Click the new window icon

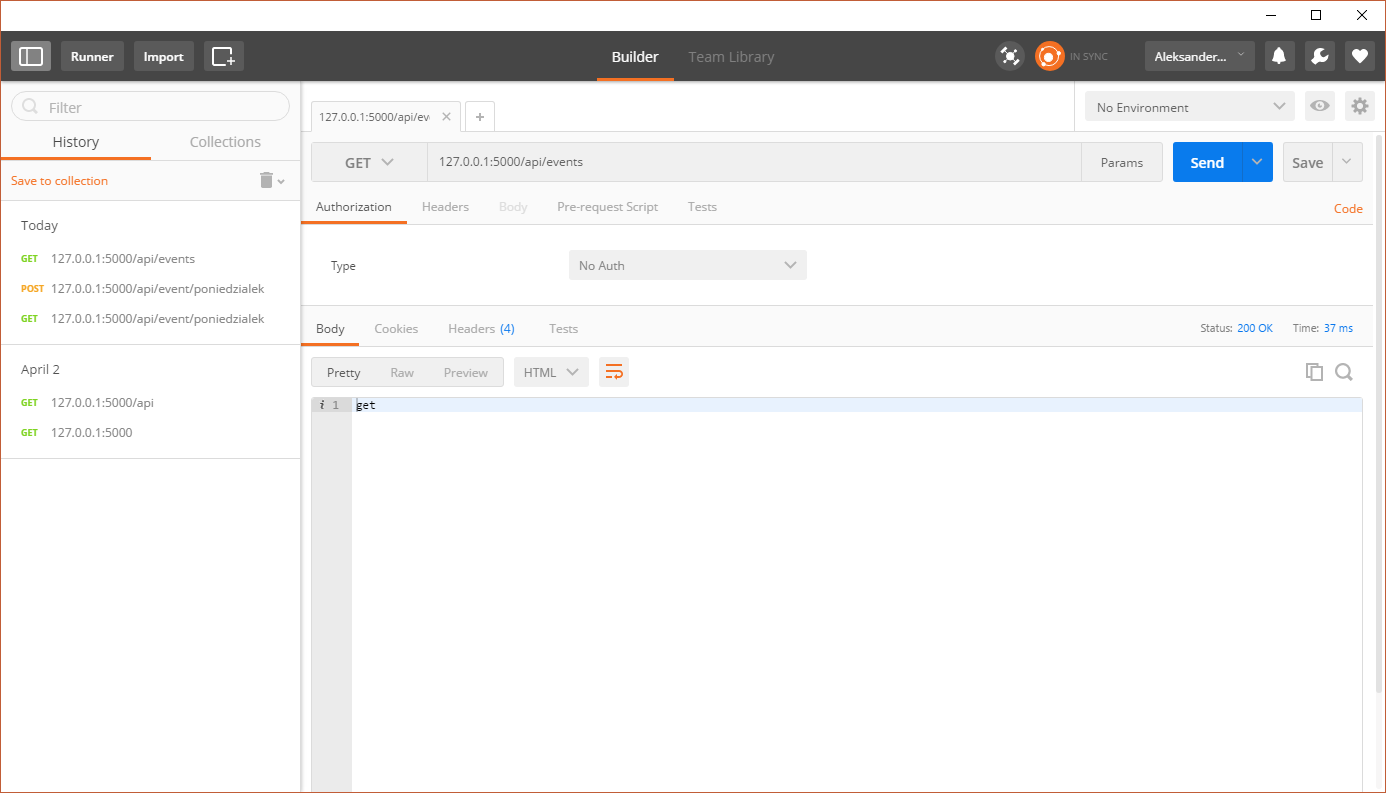(x=223, y=57)
